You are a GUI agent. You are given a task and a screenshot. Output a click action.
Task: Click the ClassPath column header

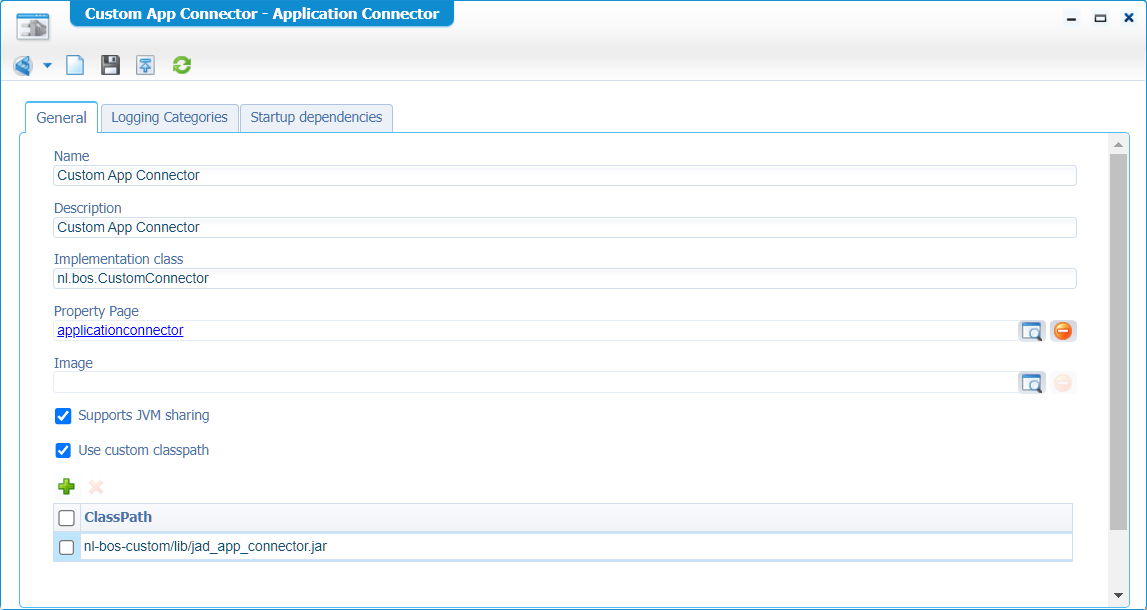tap(118, 518)
